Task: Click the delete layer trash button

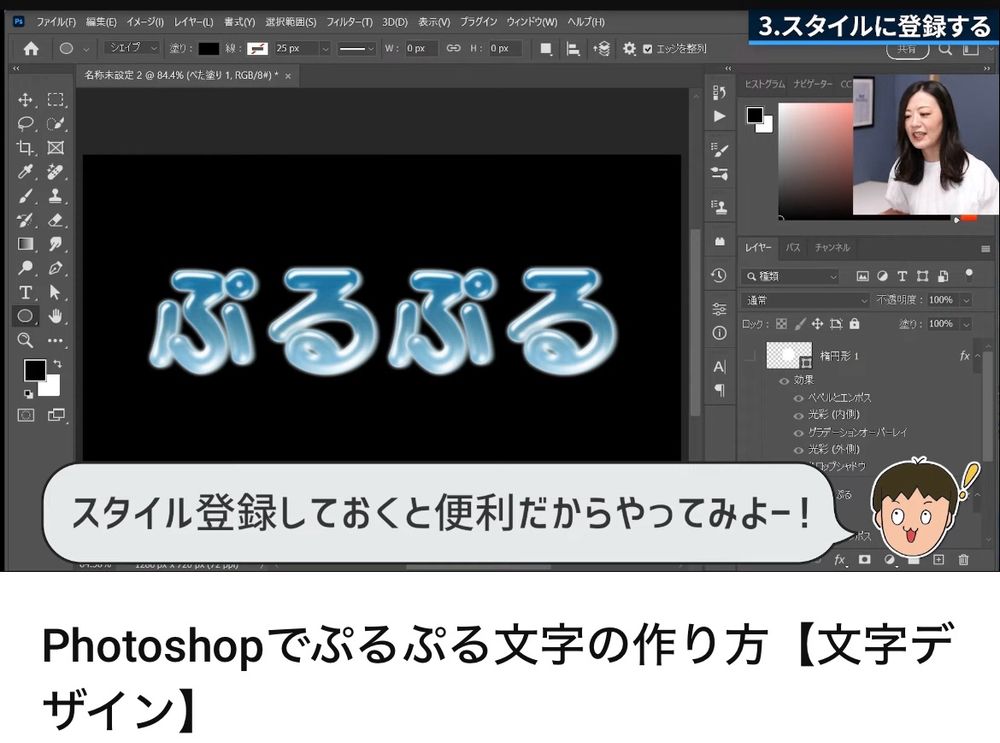Action: [x=963, y=559]
